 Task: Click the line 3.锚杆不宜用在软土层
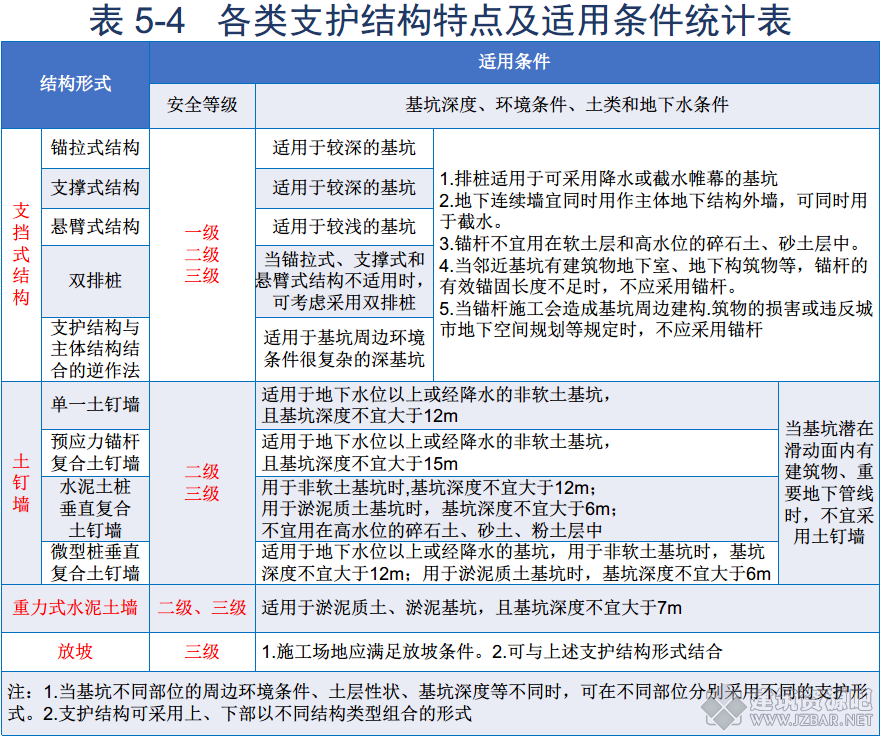[651, 244]
